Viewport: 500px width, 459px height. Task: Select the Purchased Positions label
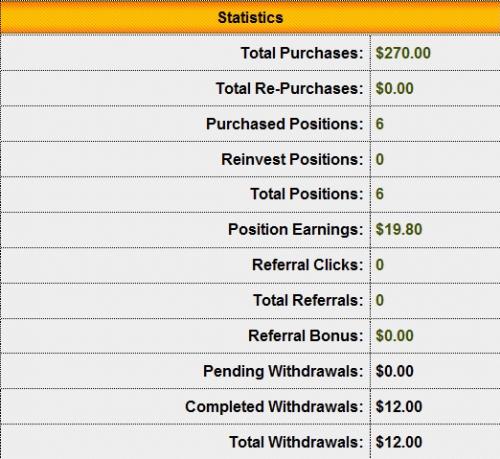click(x=285, y=124)
